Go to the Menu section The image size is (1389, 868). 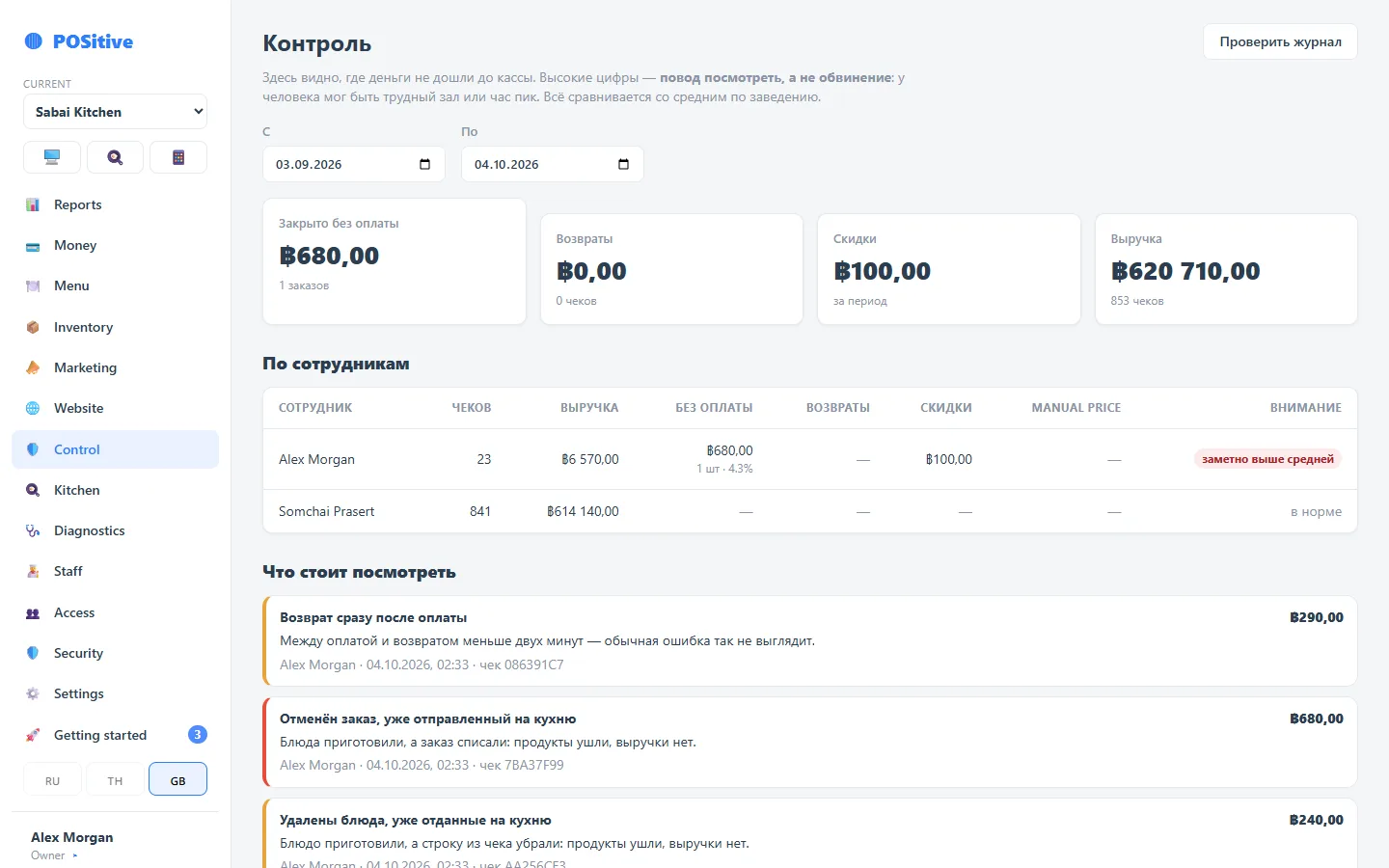tap(115, 286)
